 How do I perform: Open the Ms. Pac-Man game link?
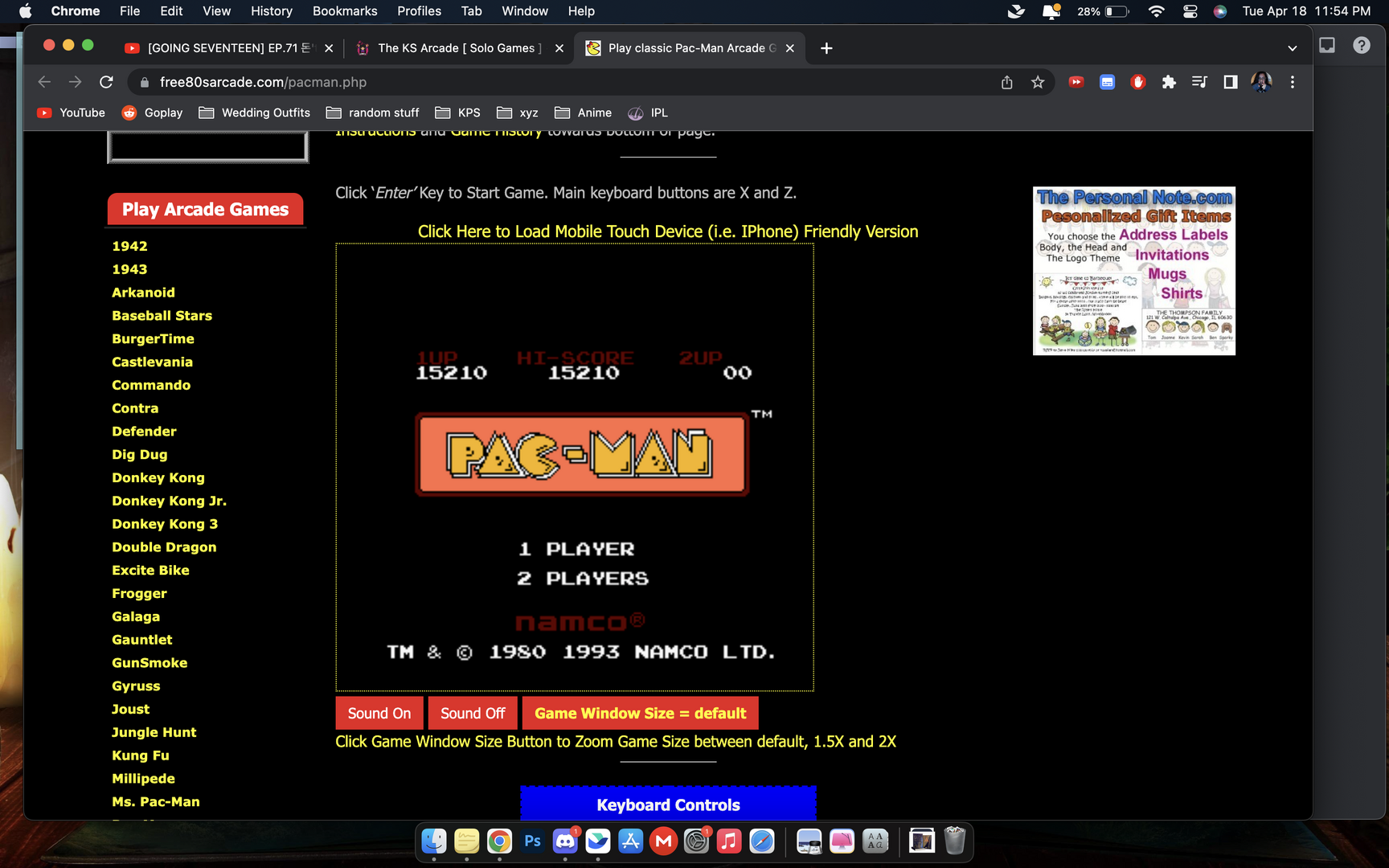[x=156, y=801]
